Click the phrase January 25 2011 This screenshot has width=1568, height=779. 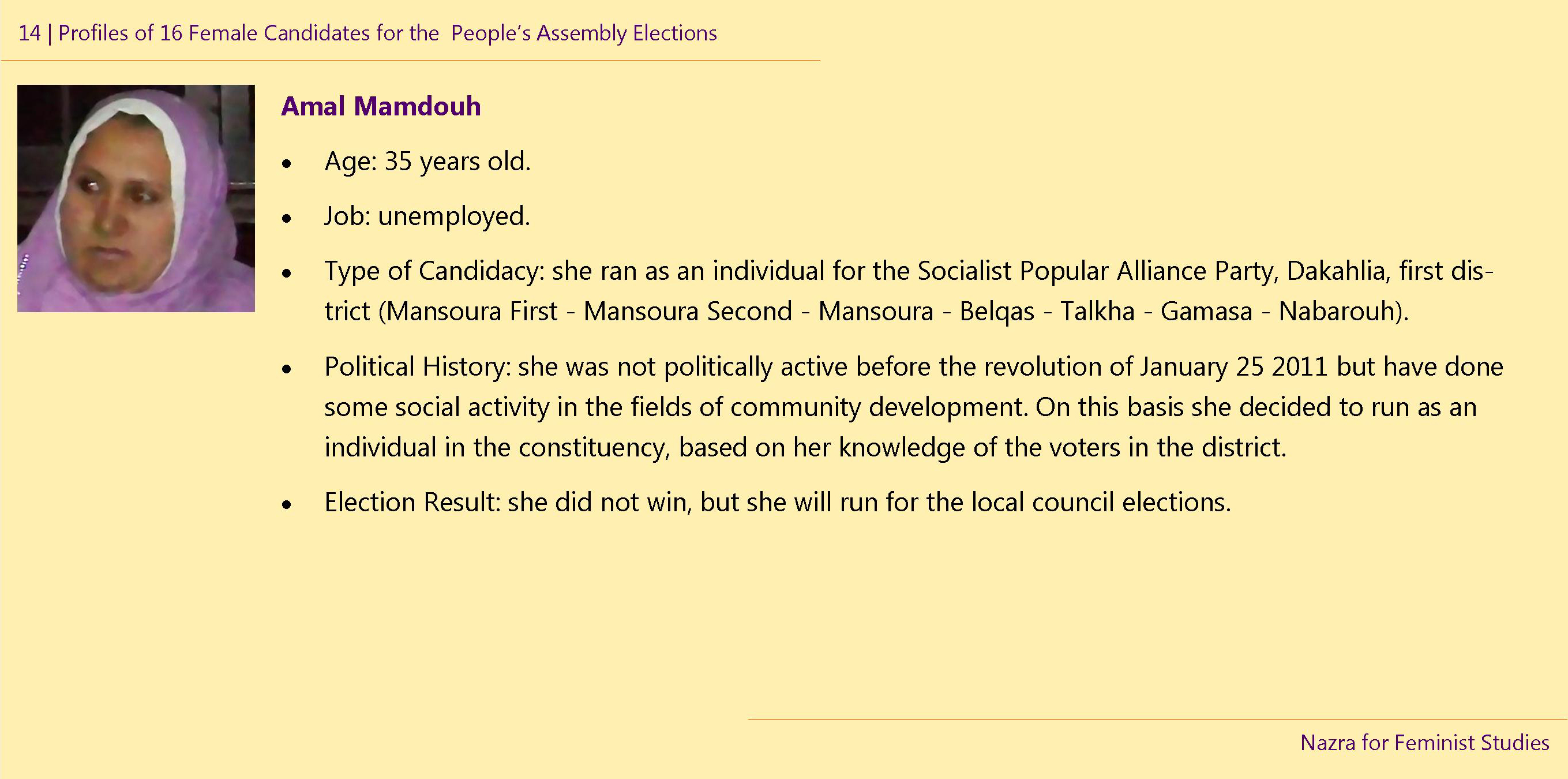pyautogui.click(x=1234, y=367)
